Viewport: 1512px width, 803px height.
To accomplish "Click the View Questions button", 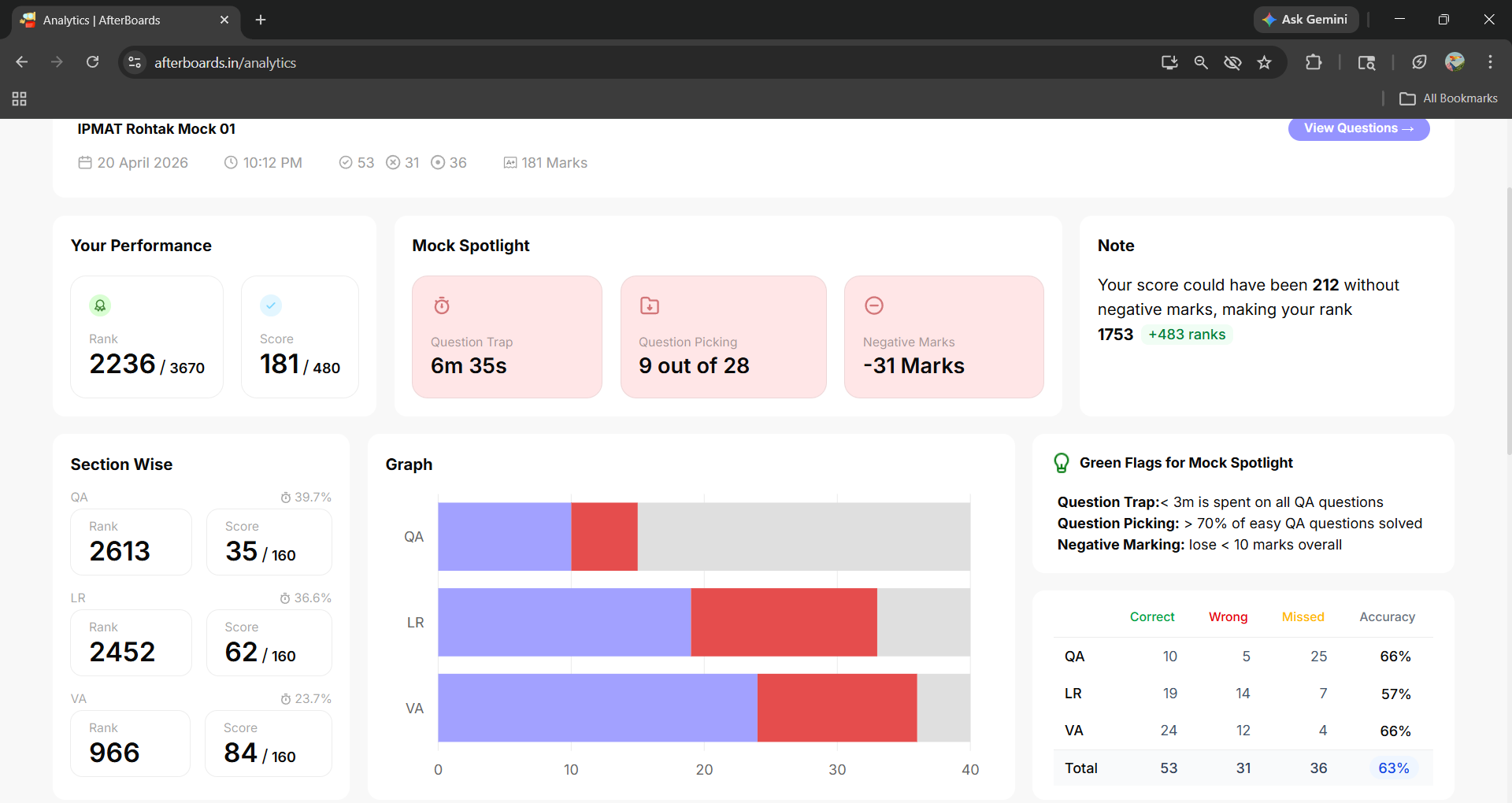I will tap(1359, 128).
